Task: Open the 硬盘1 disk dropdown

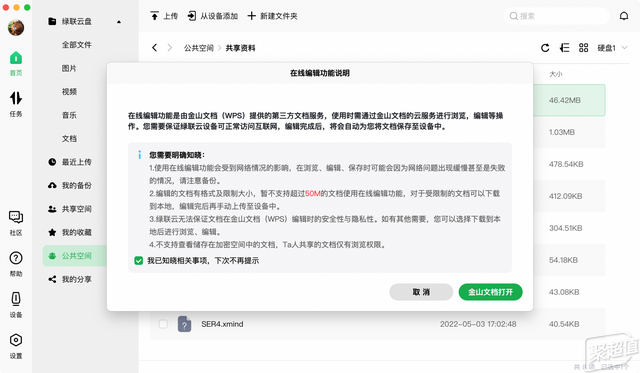Action: [612, 48]
